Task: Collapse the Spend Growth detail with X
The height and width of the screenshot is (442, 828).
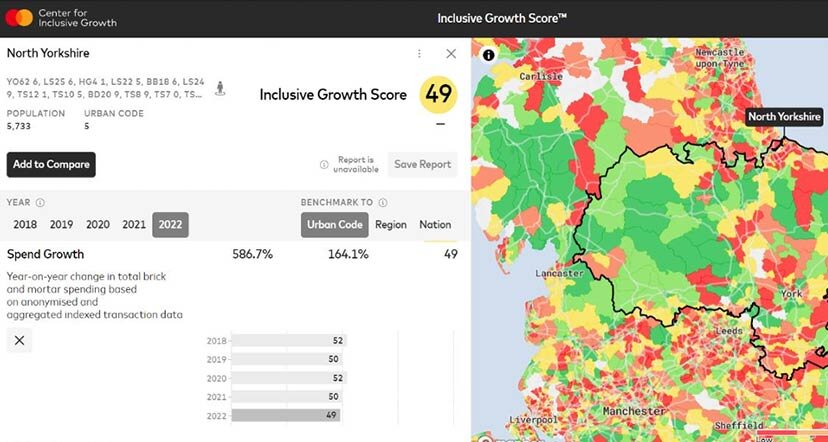Action: (19, 341)
